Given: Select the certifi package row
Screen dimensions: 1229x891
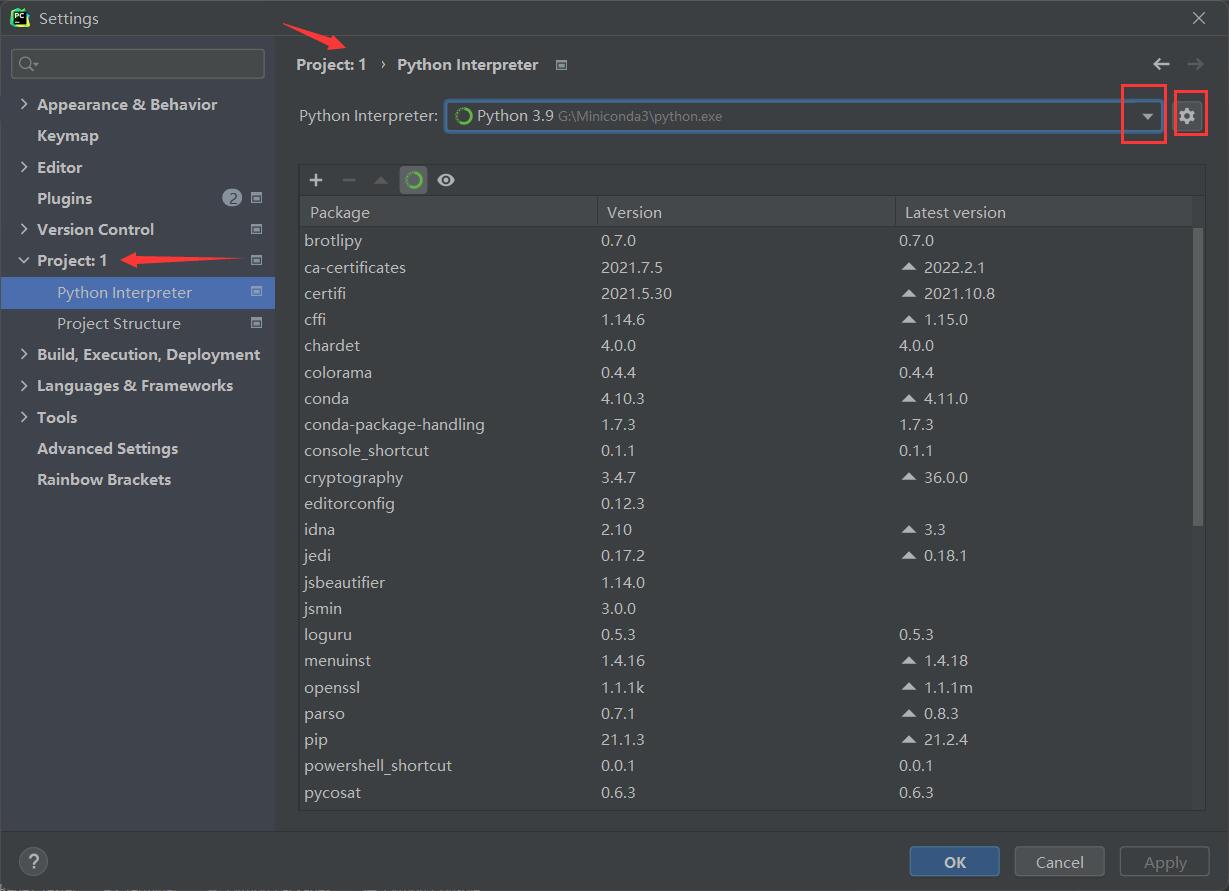Looking at the screenshot, I should 746,293.
